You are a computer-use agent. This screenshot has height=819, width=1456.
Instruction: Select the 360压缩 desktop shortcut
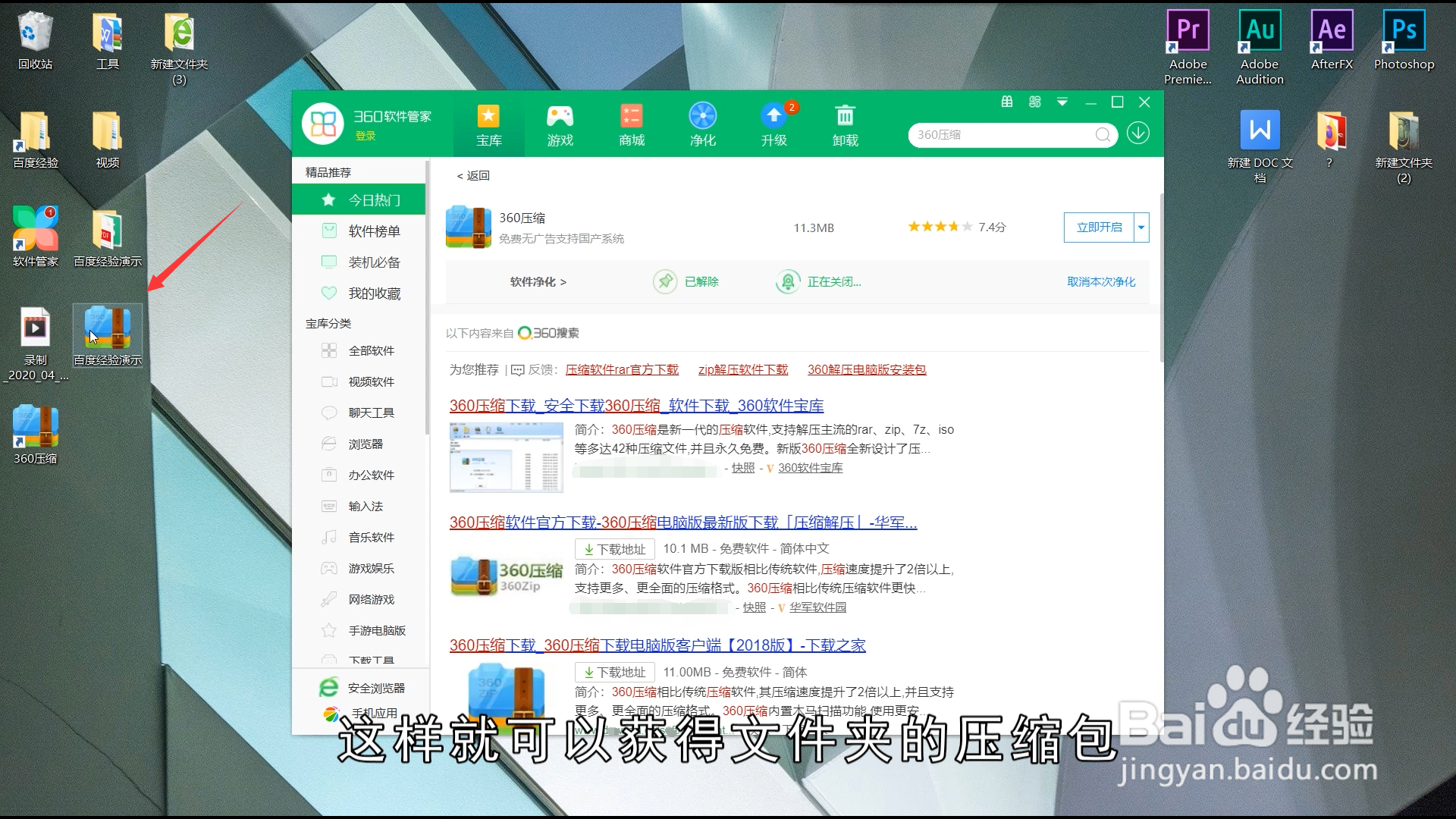point(35,434)
